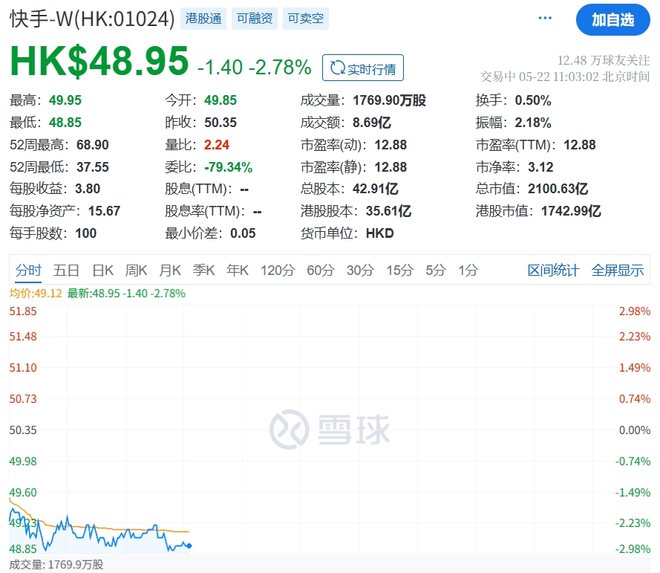Open the 周K chart view
Viewport: 660px width, 573px height.
pyautogui.click(x=136, y=270)
